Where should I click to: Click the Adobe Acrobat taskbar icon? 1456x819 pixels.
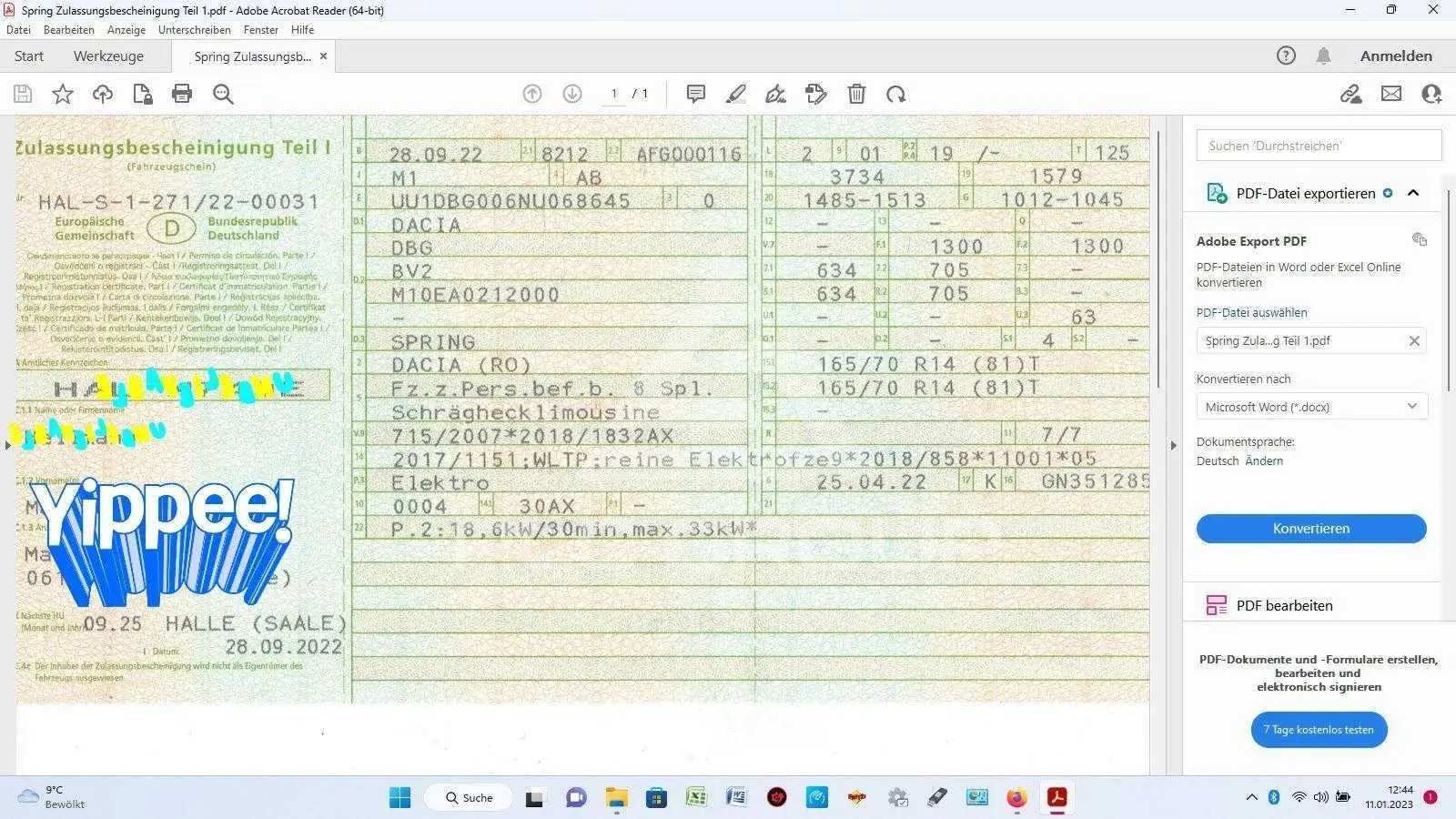click(1057, 798)
